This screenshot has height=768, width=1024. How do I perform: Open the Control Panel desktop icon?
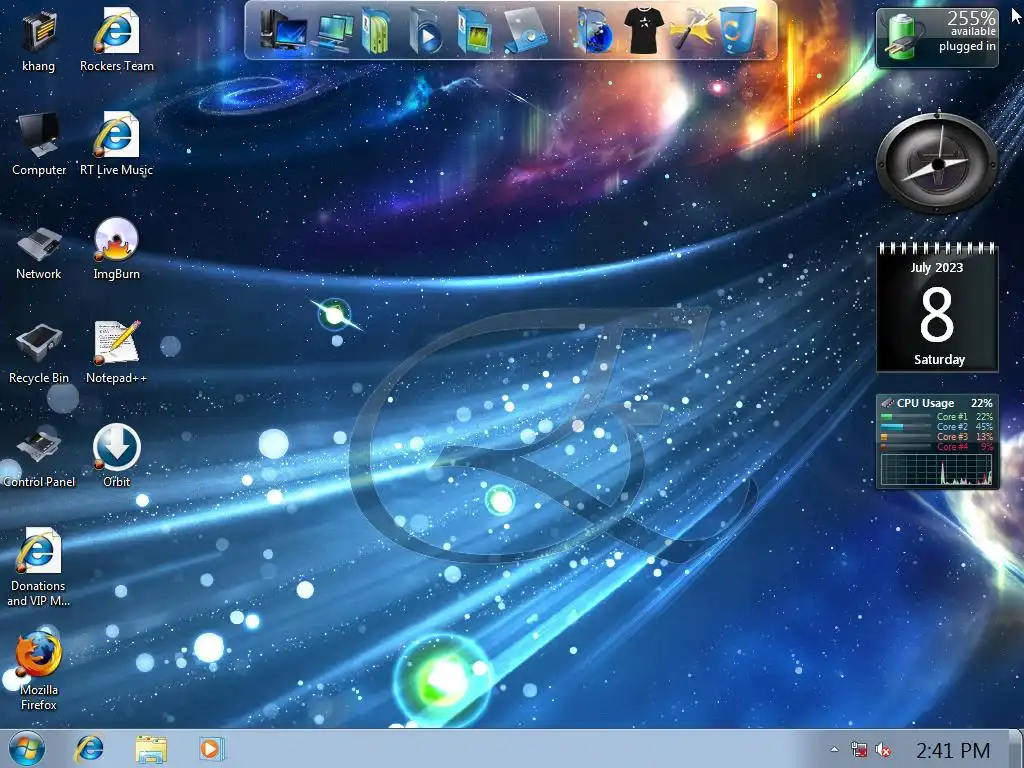tap(39, 457)
